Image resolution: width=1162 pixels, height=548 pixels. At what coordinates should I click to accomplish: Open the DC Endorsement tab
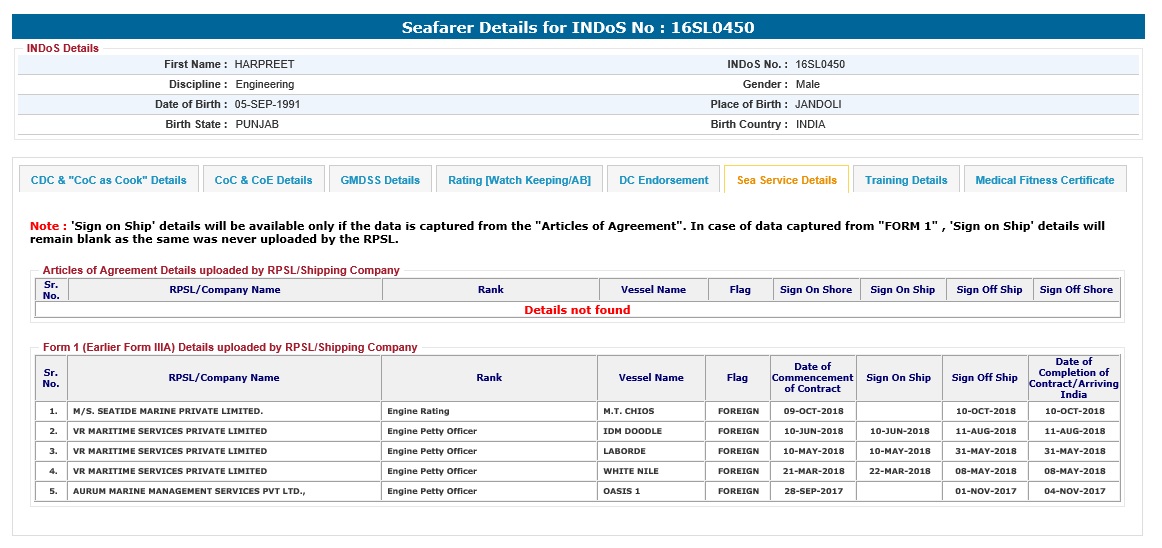pyautogui.click(x=663, y=180)
